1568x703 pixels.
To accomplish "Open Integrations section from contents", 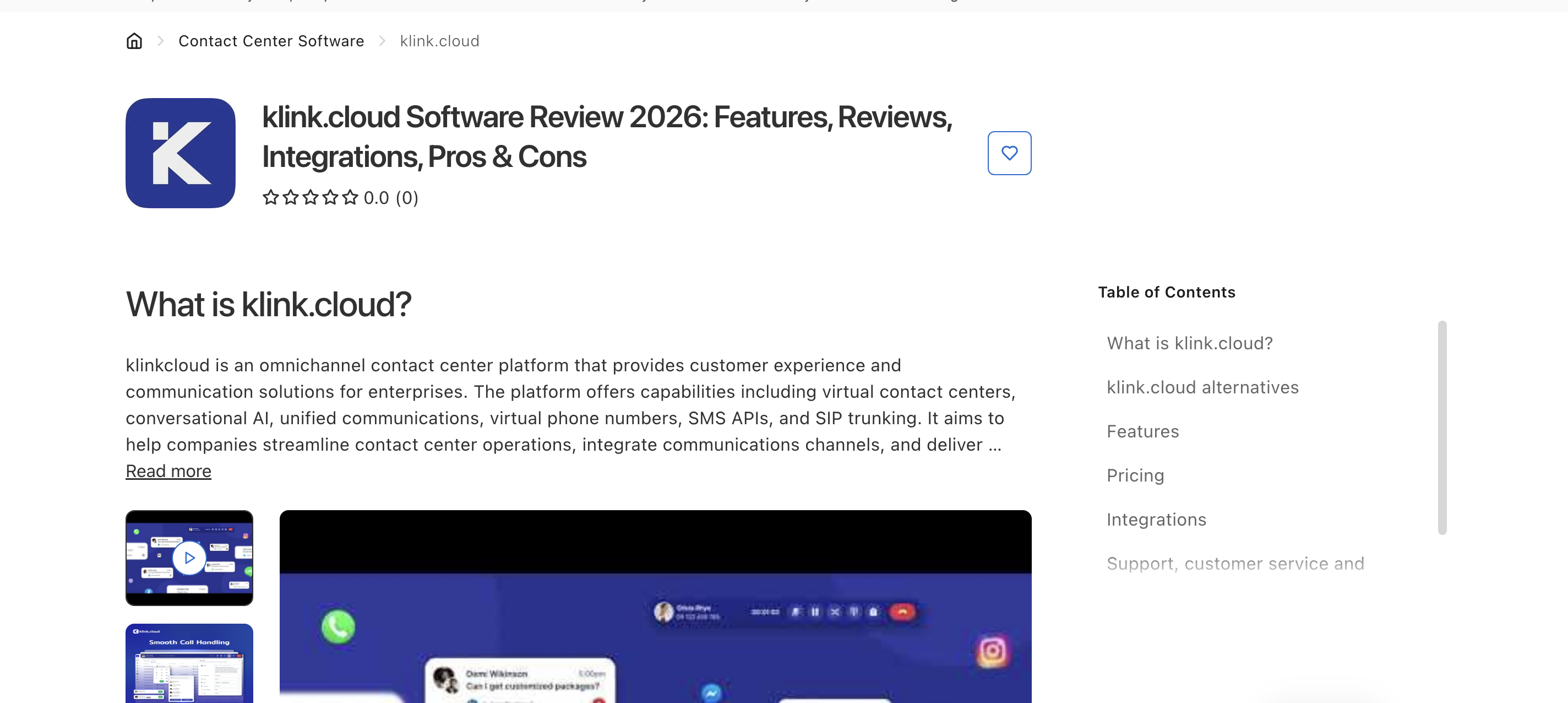I will (x=1155, y=520).
